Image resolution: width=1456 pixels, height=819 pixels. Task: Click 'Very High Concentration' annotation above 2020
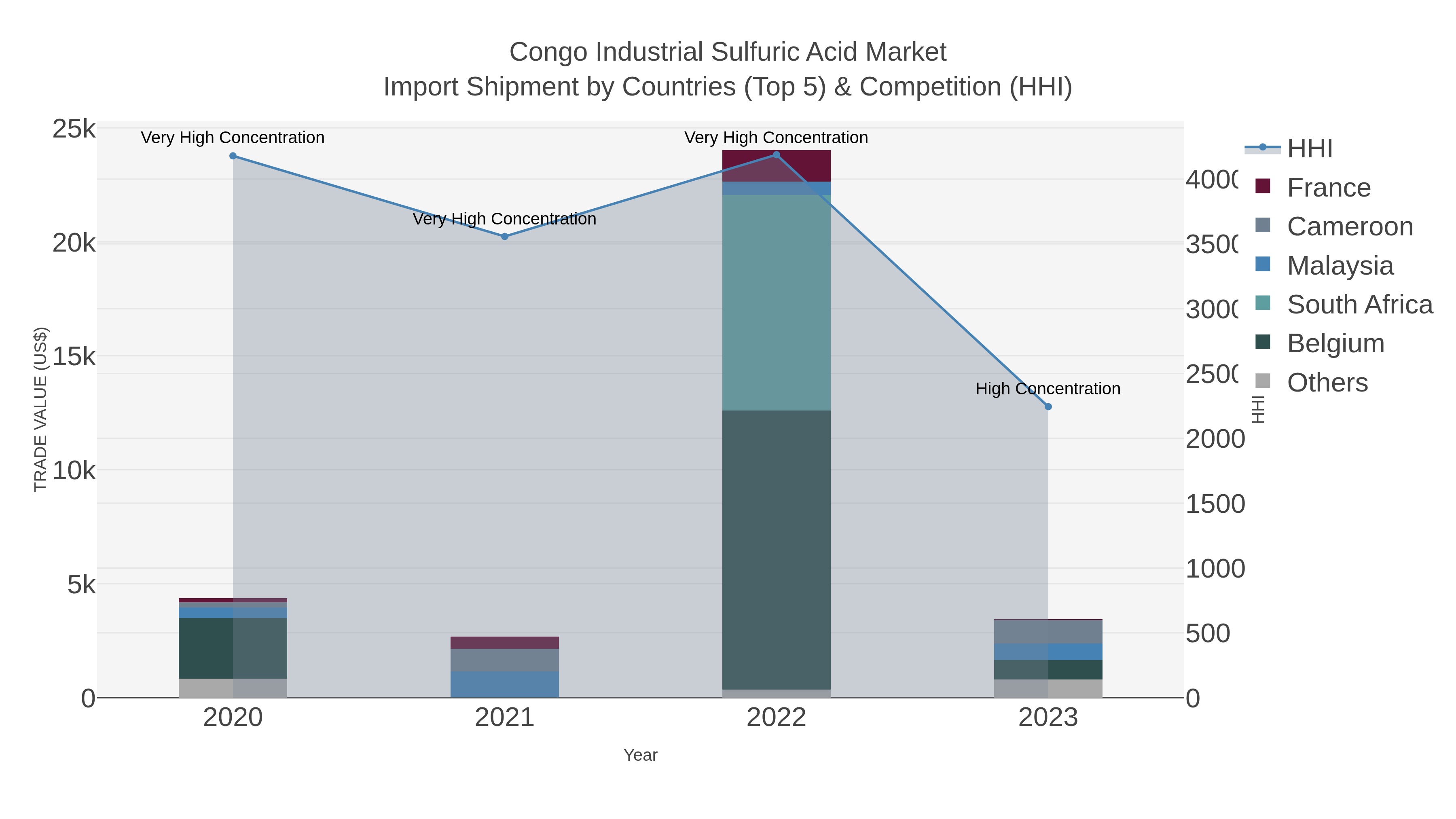pyautogui.click(x=233, y=138)
